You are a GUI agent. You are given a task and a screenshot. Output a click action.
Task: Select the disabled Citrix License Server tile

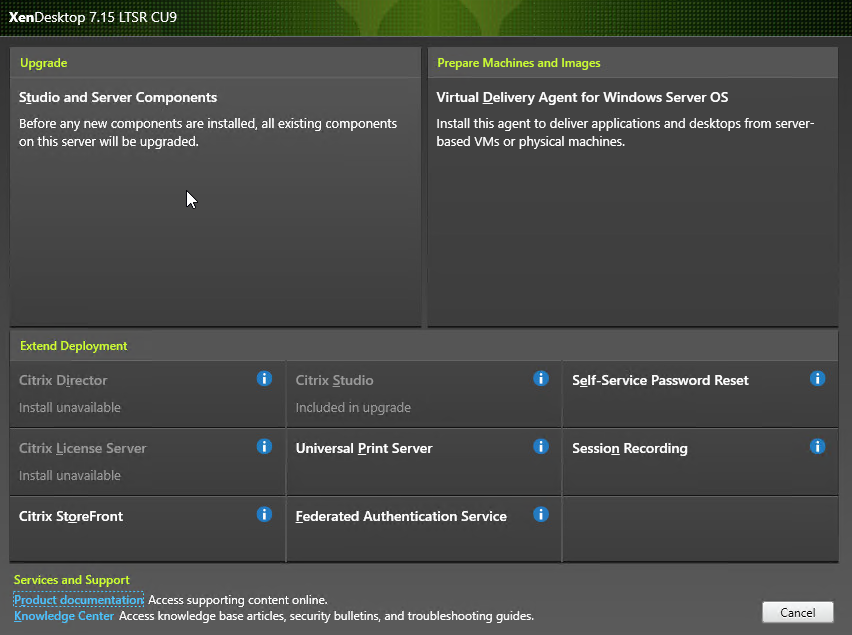coord(147,462)
